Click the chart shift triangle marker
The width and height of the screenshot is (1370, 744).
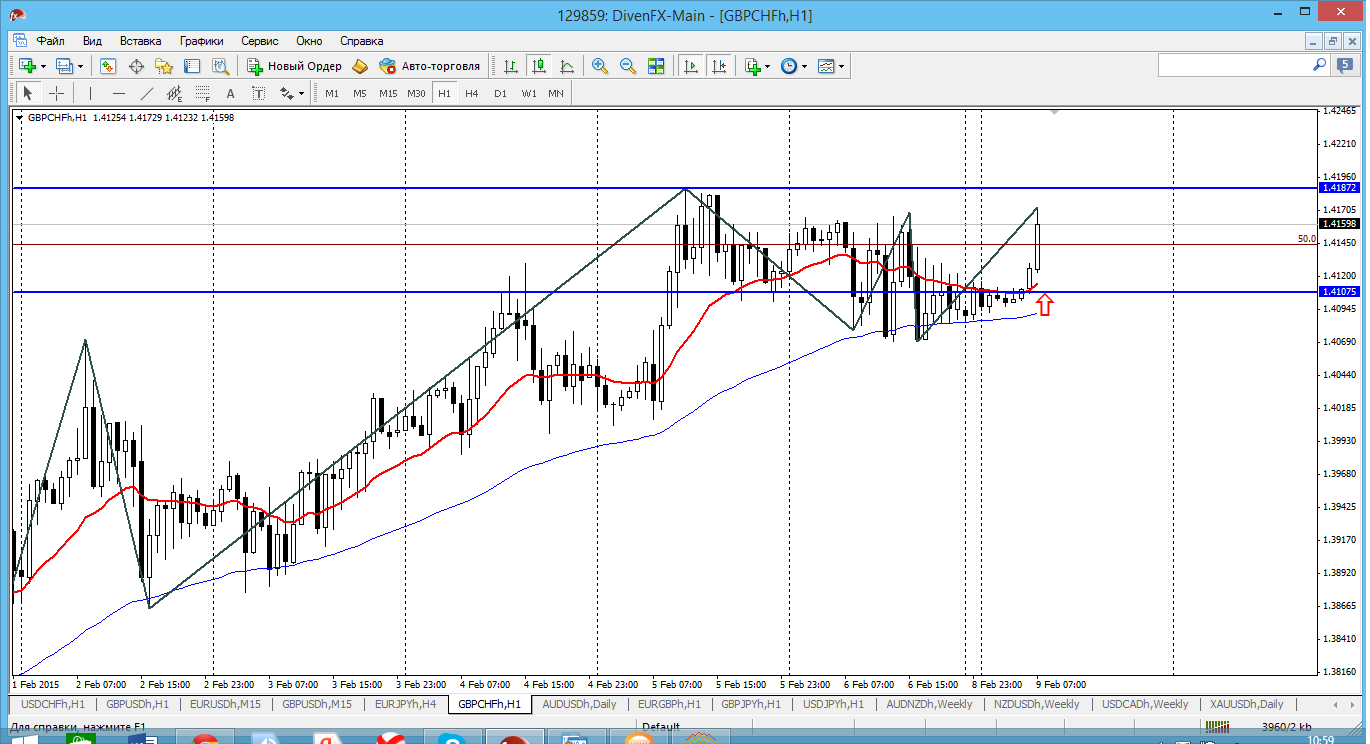point(1053,114)
